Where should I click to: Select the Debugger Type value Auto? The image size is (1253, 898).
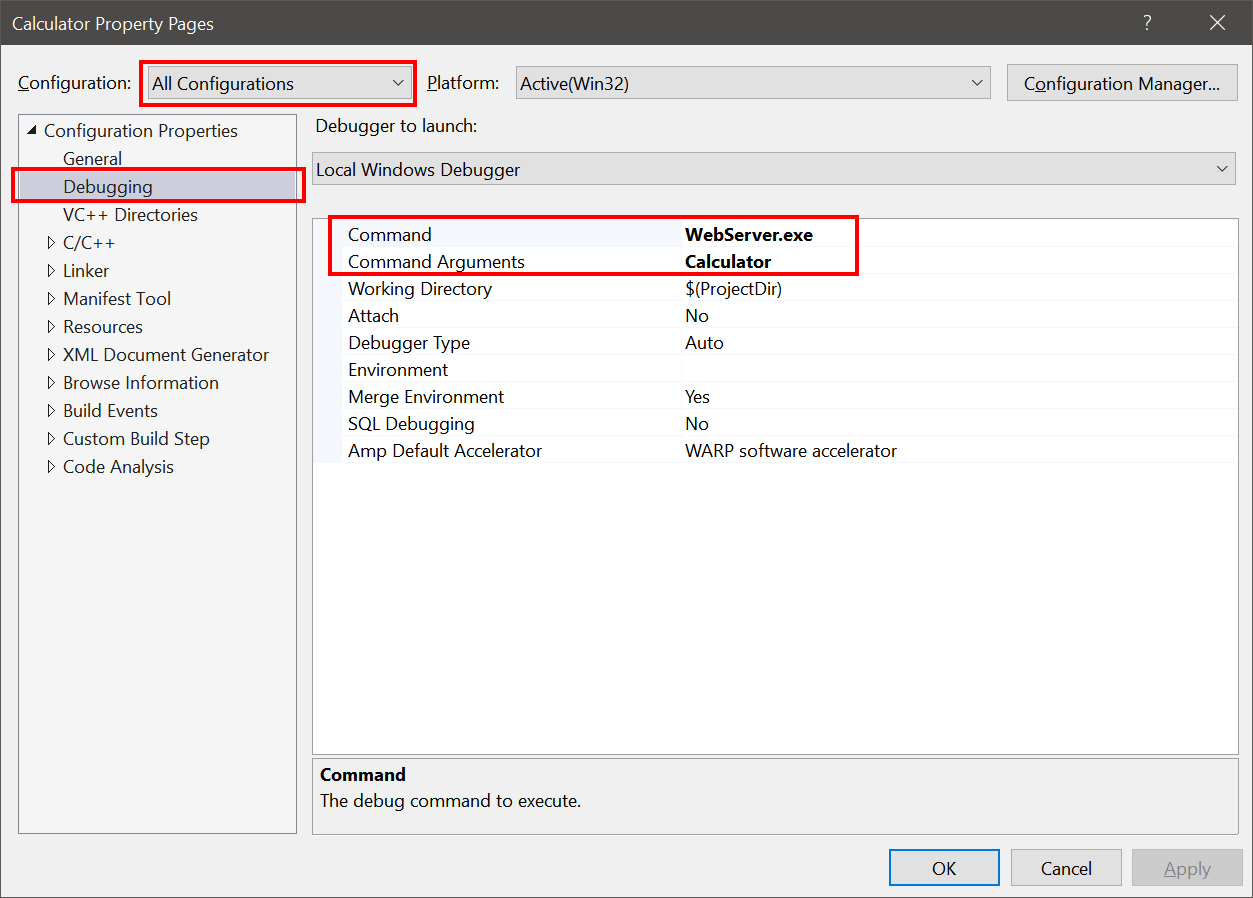point(704,343)
